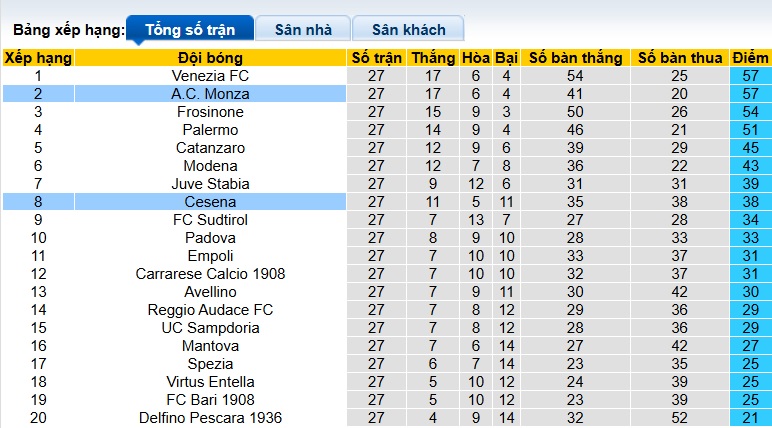Open the Sân nhà tab
772x428 pixels.
303,29
